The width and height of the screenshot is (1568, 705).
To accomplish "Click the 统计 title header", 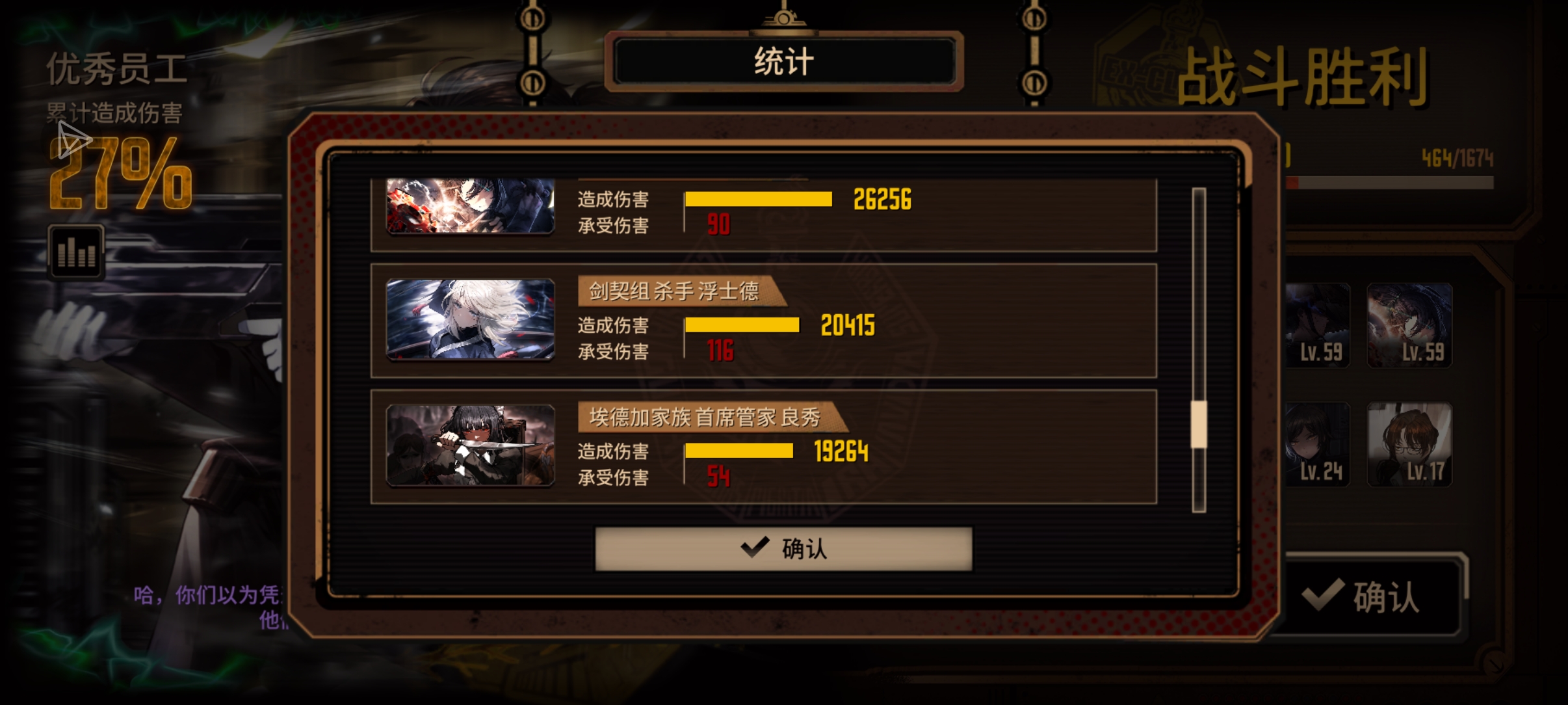I will (784, 62).
